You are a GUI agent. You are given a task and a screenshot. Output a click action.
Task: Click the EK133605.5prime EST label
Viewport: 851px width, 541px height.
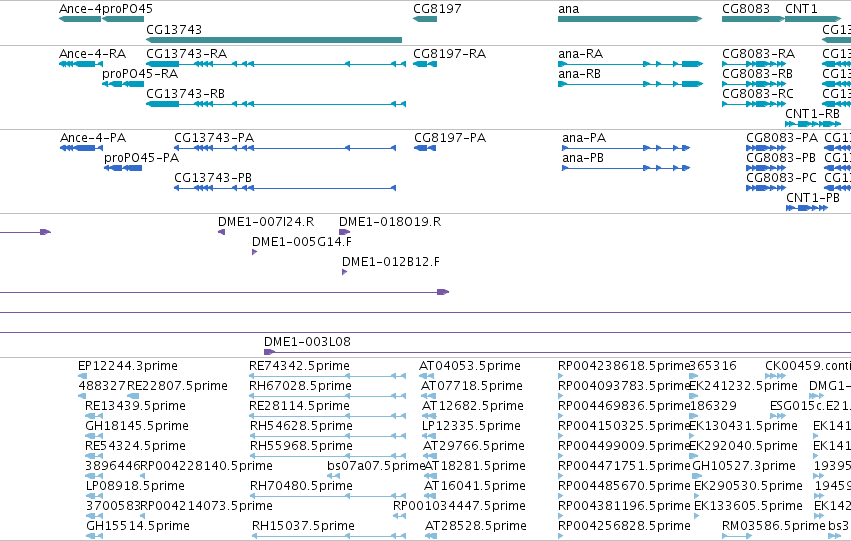tap(748, 506)
